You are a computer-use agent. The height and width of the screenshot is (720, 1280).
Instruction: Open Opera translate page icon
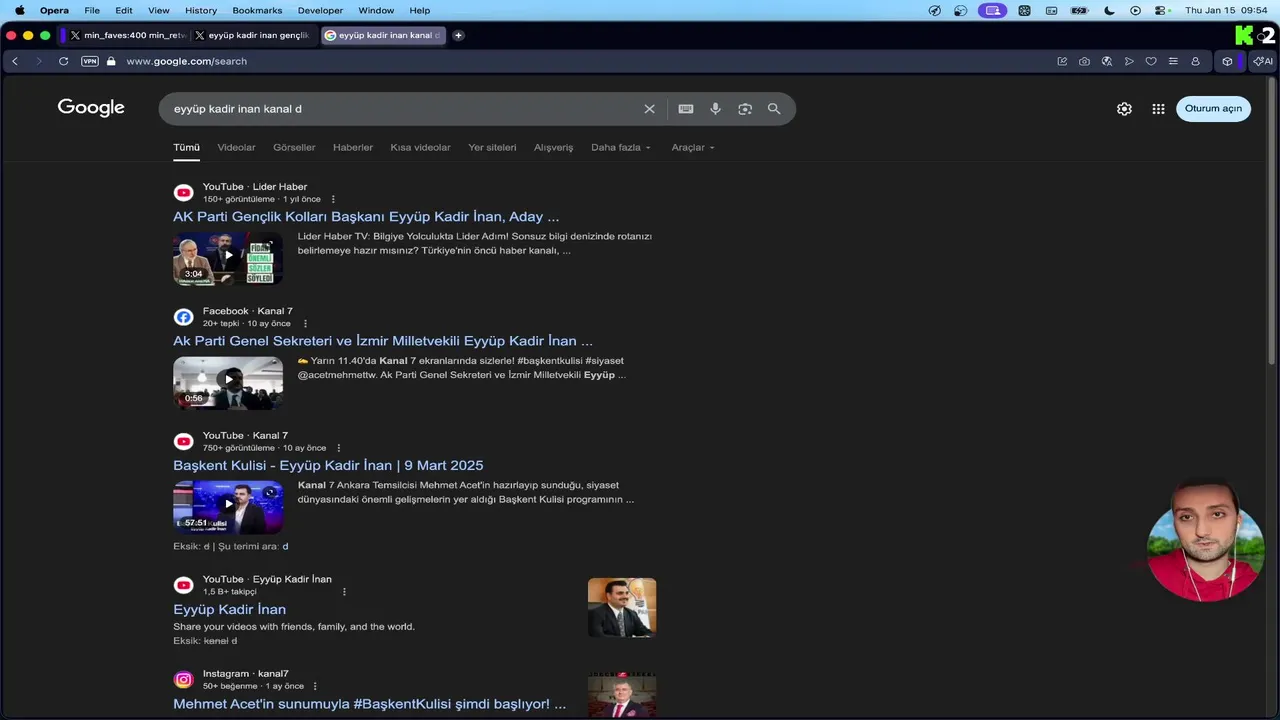[1106, 61]
